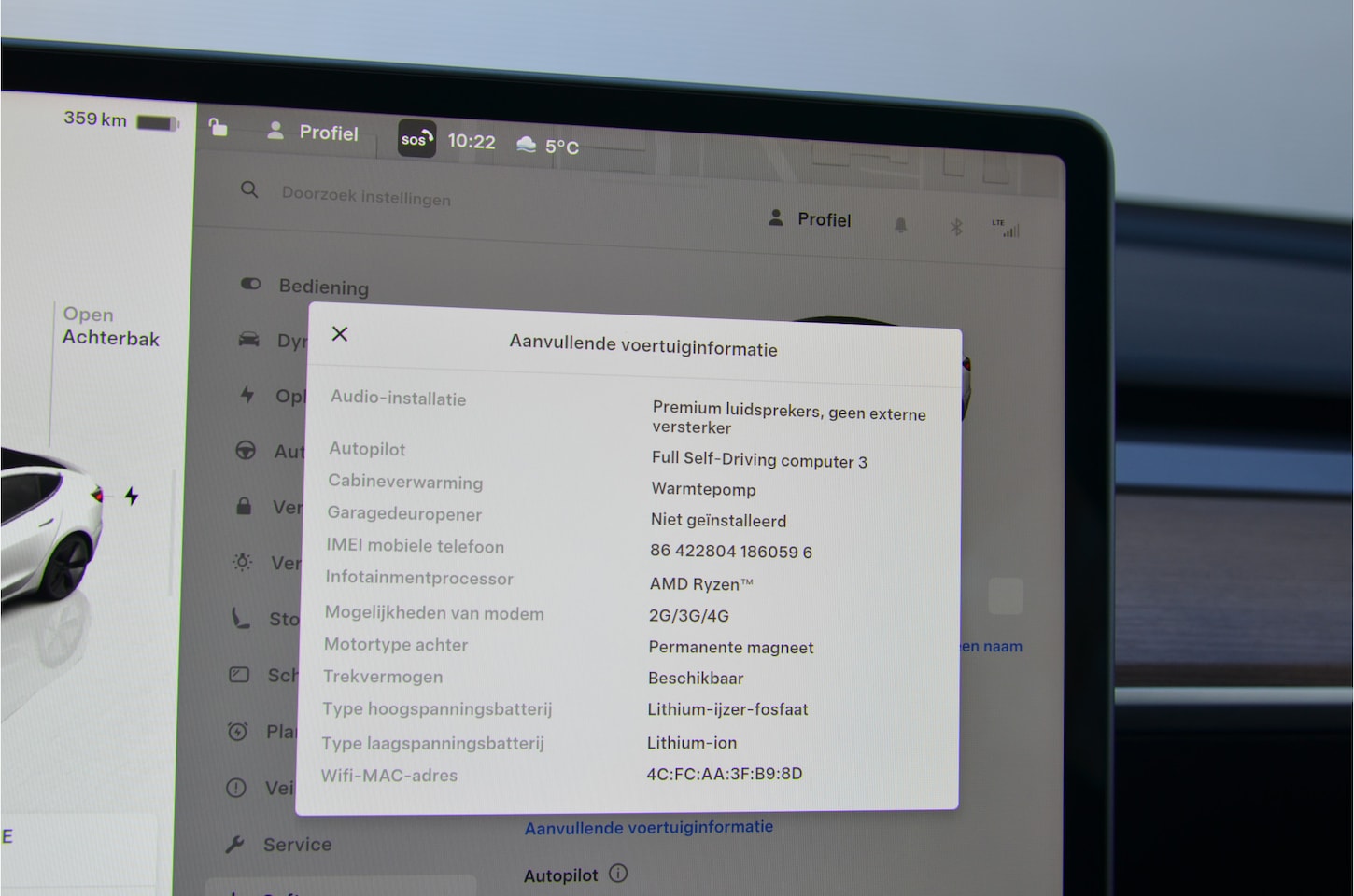Open the seat settings menu icon

click(241, 618)
